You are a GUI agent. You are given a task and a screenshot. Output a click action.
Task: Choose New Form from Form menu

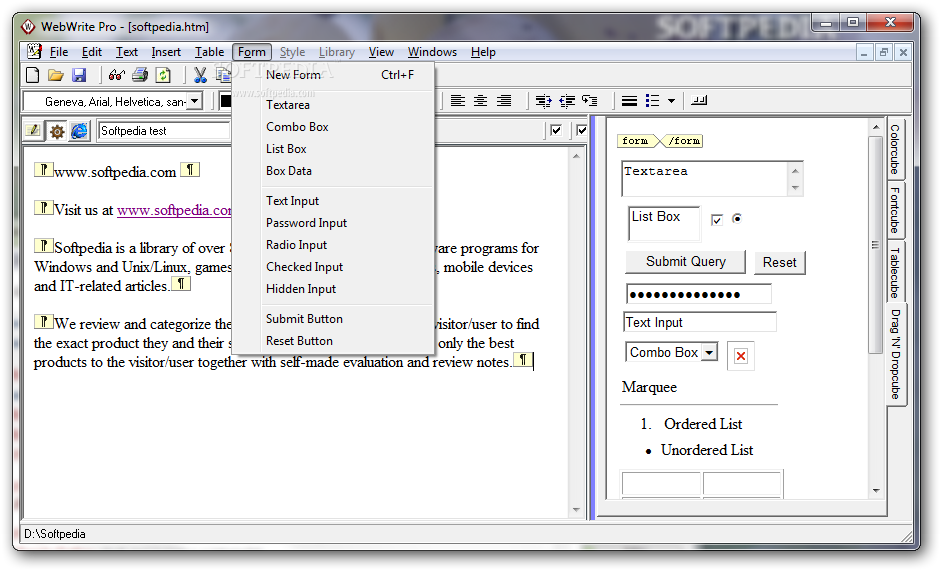tap(333, 75)
